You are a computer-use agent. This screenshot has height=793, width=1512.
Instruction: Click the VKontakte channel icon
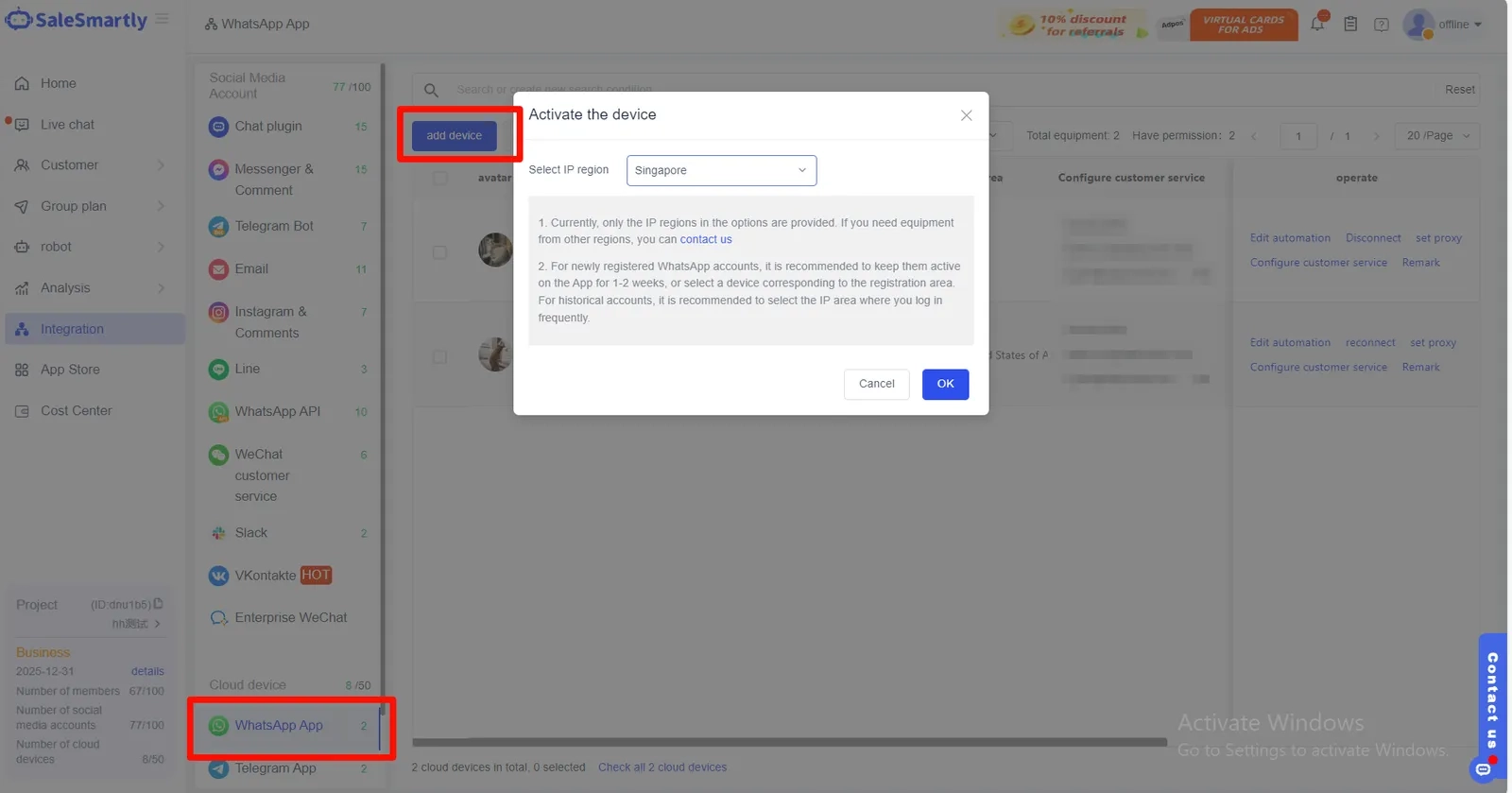[x=218, y=576]
